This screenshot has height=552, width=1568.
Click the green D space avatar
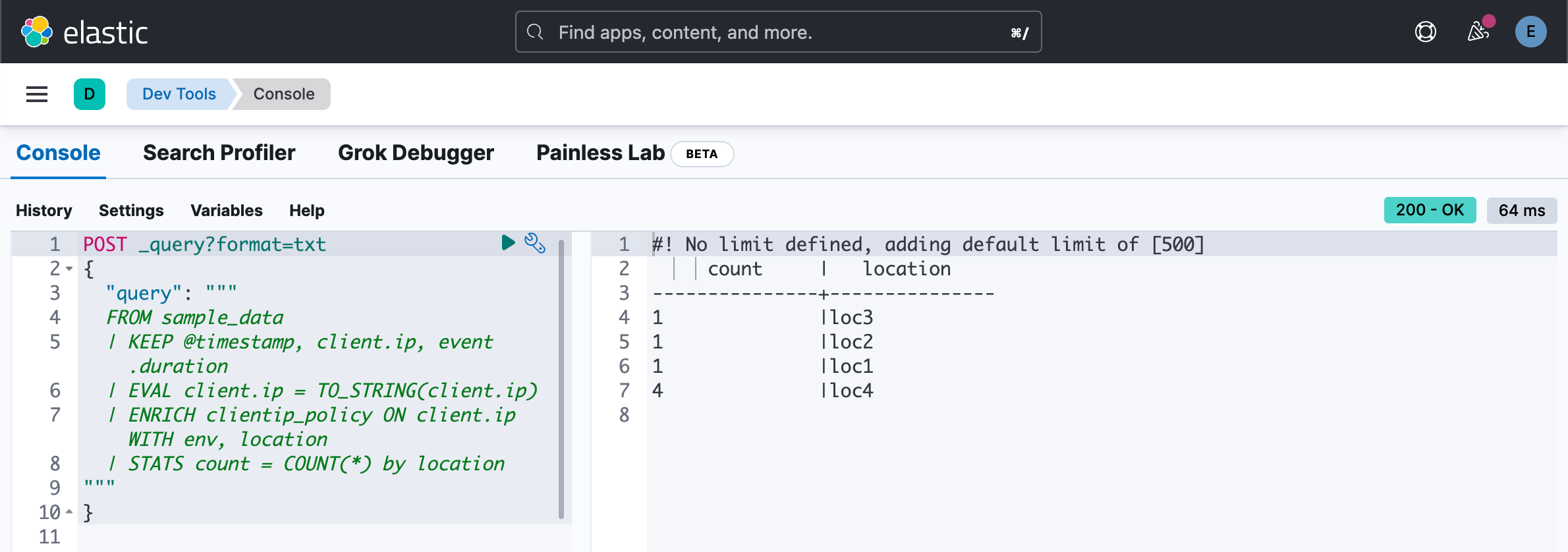pyautogui.click(x=90, y=94)
